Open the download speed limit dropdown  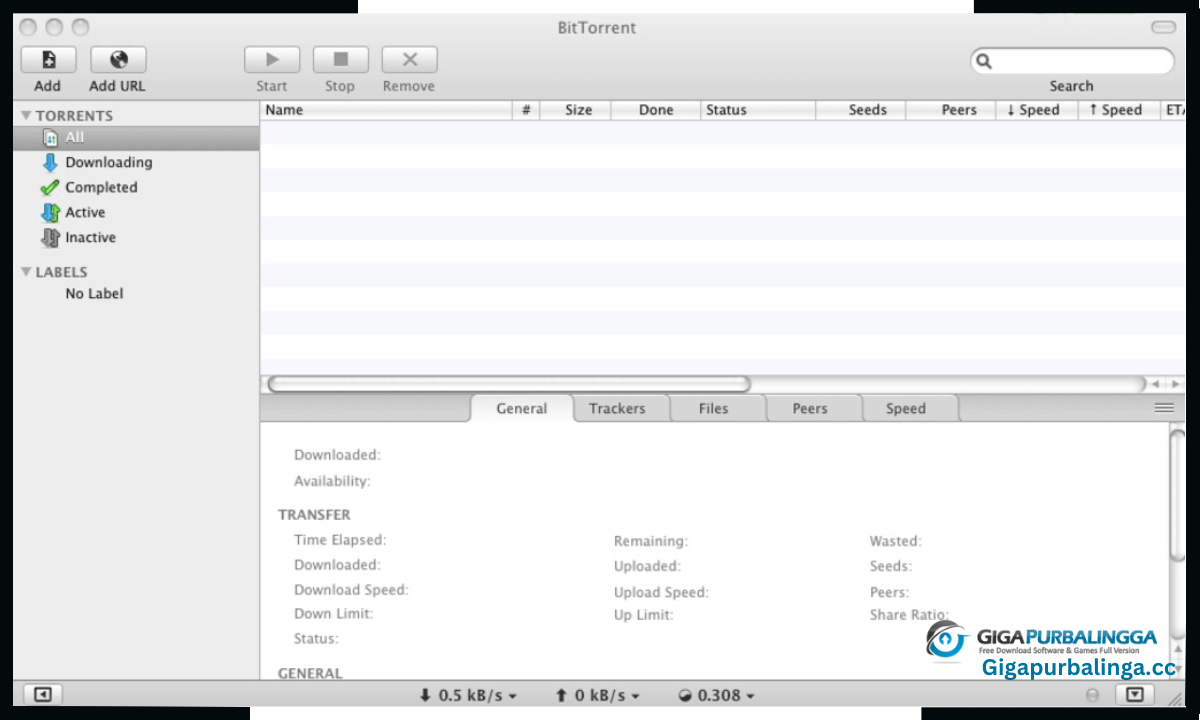tap(468, 695)
